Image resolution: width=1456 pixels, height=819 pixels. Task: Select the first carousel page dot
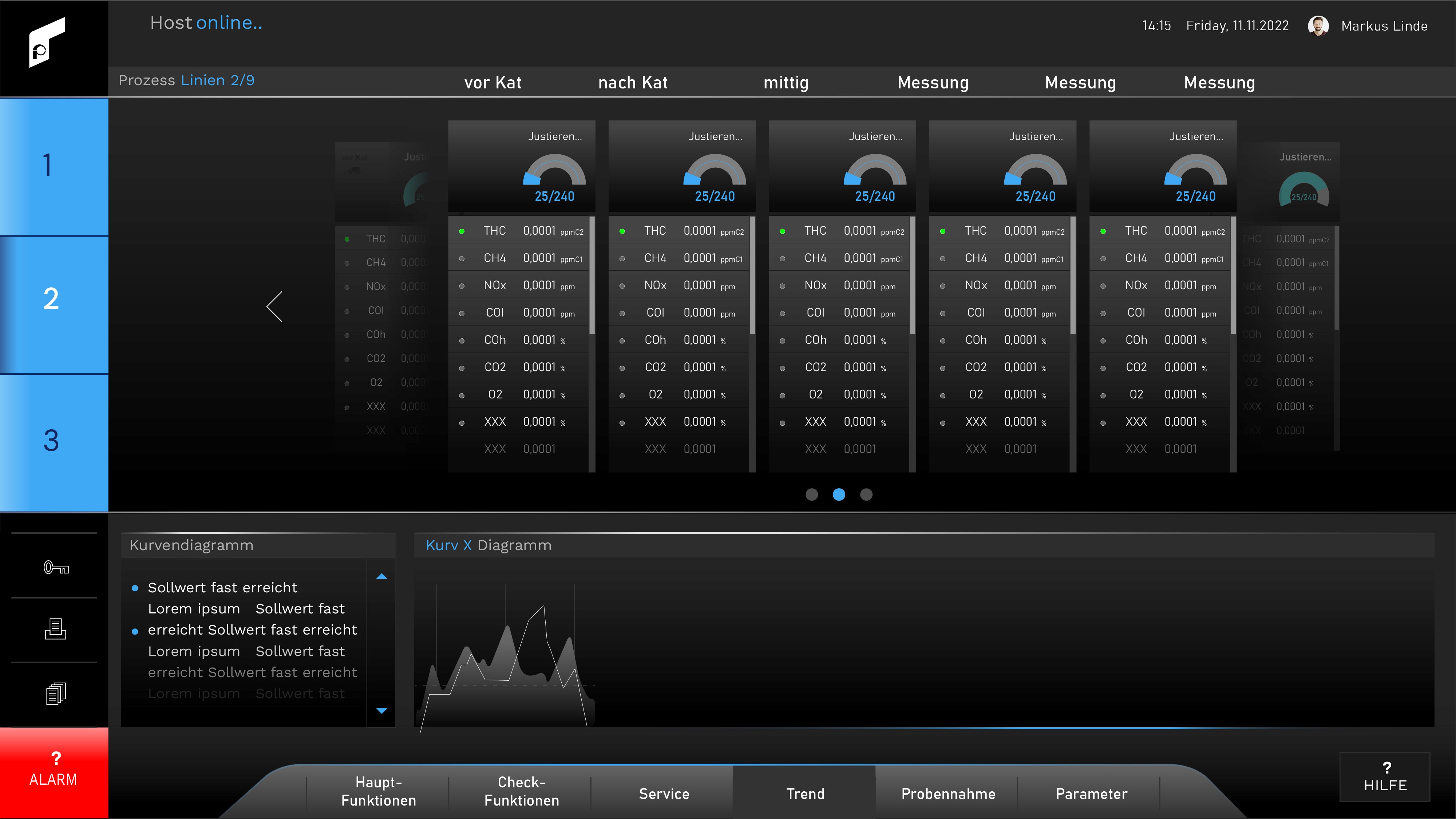tap(812, 495)
